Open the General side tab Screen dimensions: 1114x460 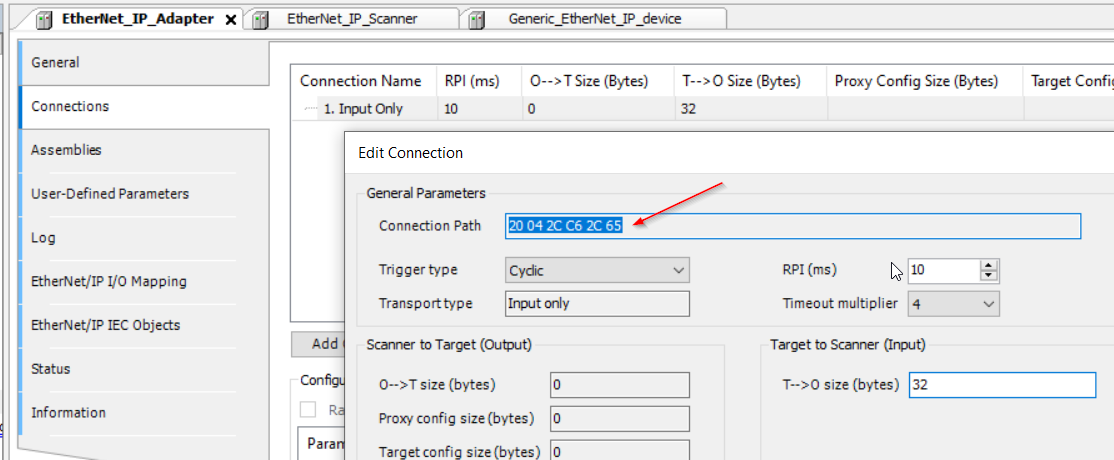pos(144,63)
